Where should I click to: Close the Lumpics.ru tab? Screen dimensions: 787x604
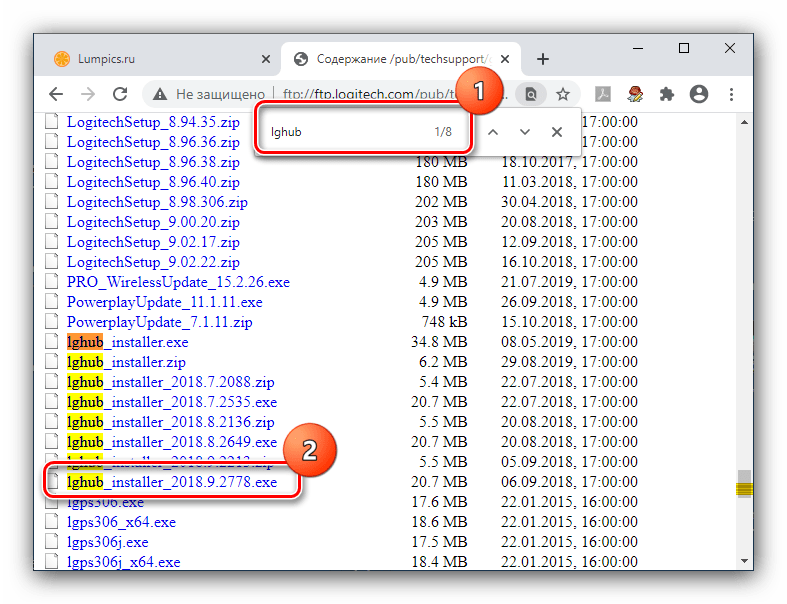pyautogui.click(x=266, y=59)
